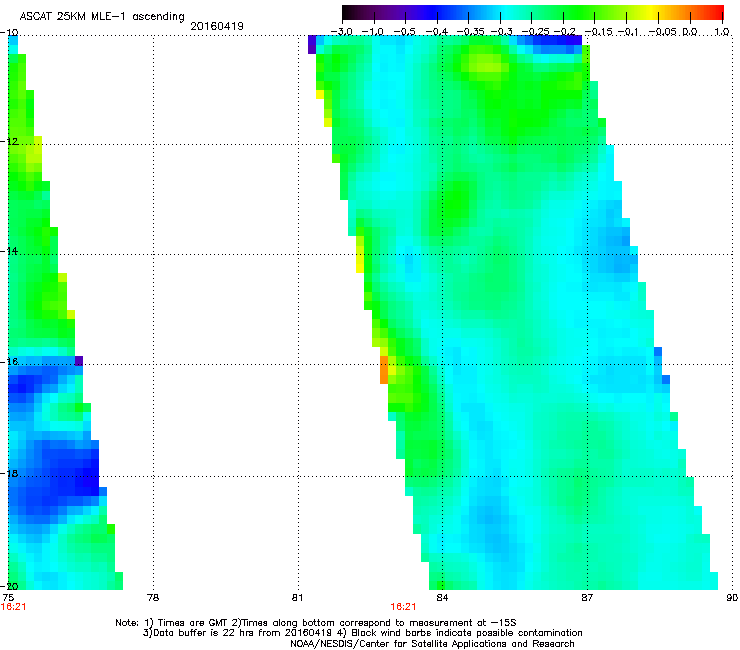Click the "-0.15" color scale label
The height and width of the screenshot is (650, 740).
(598, 32)
